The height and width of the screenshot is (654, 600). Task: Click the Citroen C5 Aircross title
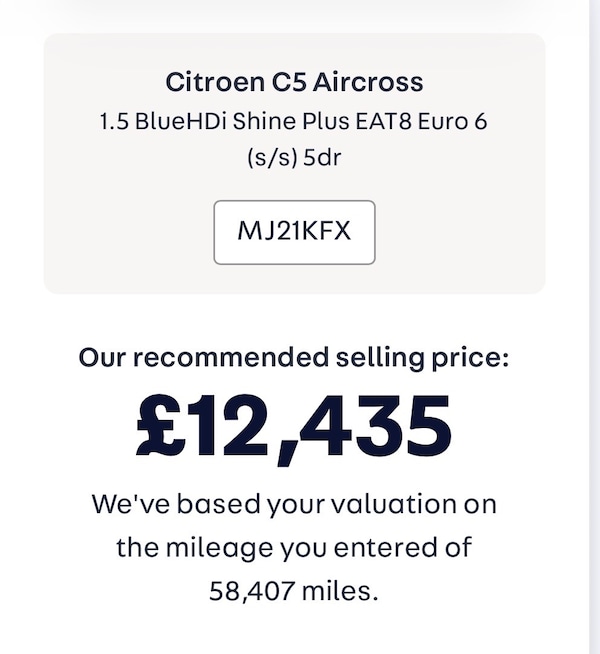pyautogui.click(x=294, y=82)
